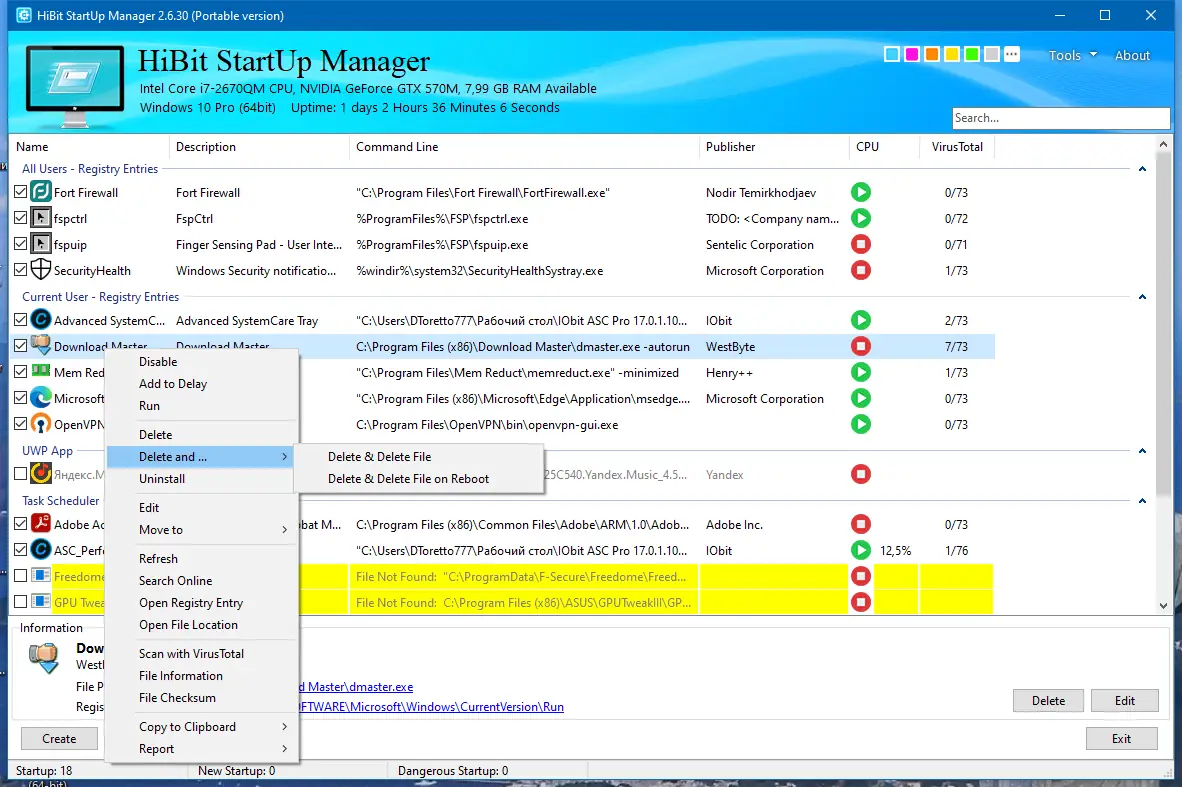Viewport: 1182px width, 787px height.
Task: Click the red stopped icon for fspuip
Action: (861, 244)
